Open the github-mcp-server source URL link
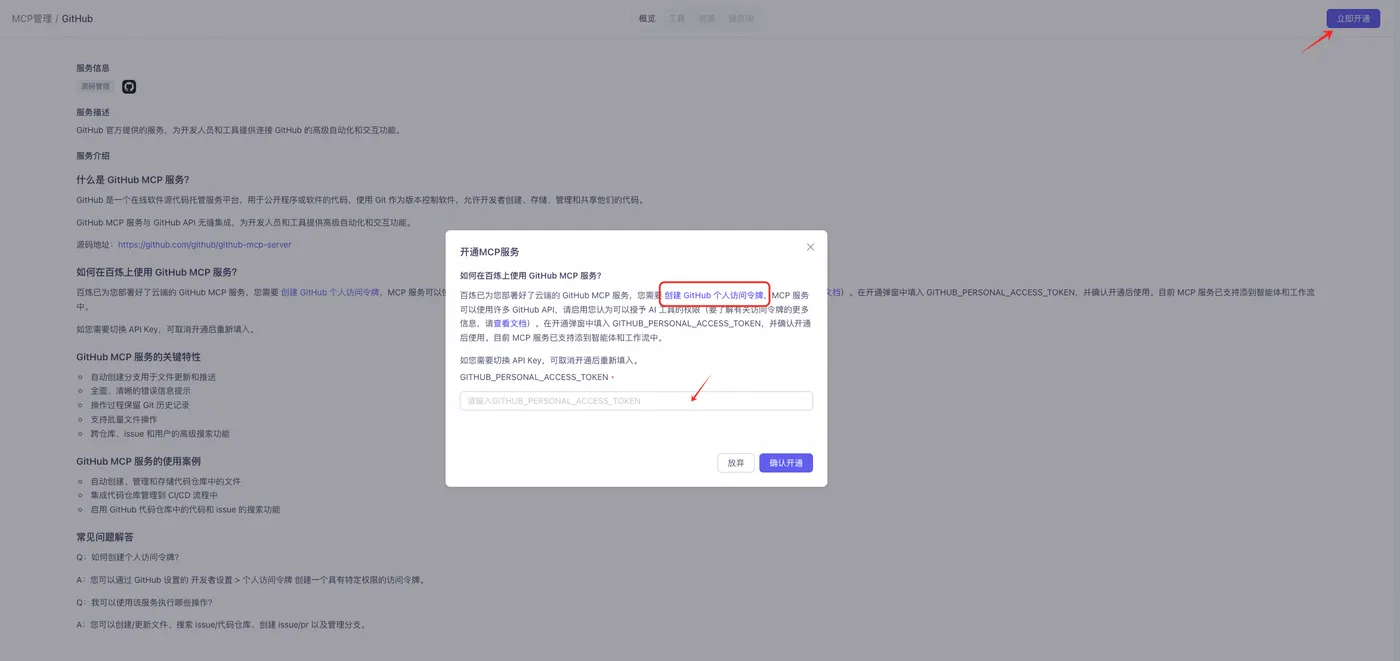This screenshot has height=661, width=1400. click(x=205, y=245)
